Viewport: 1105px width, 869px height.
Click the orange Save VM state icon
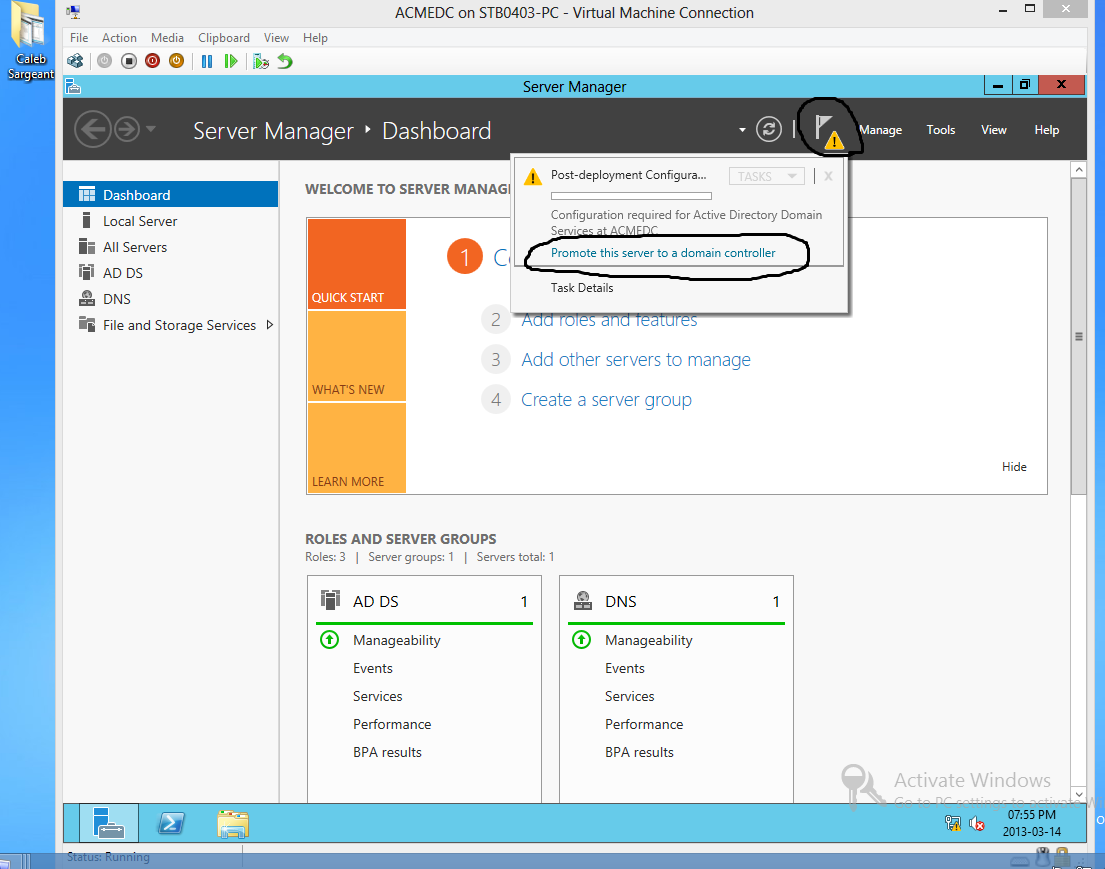click(176, 61)
